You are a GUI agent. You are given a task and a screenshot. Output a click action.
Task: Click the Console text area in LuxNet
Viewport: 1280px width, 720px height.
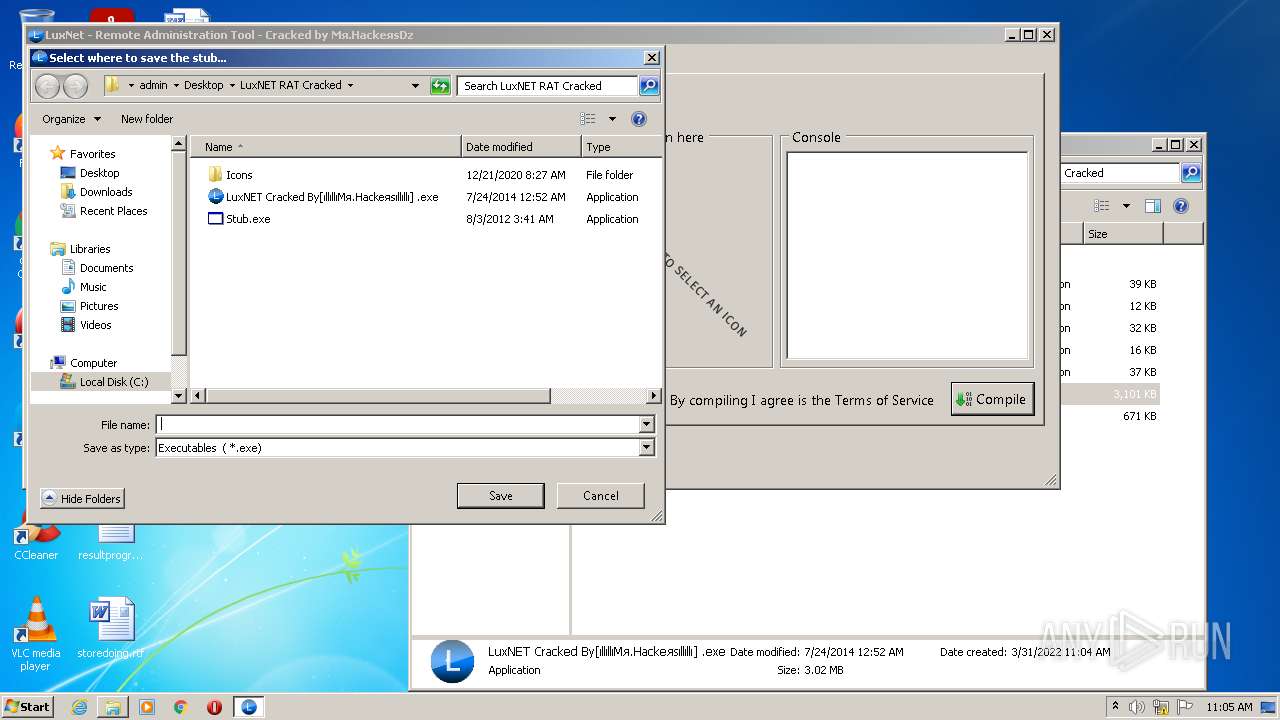907,255
